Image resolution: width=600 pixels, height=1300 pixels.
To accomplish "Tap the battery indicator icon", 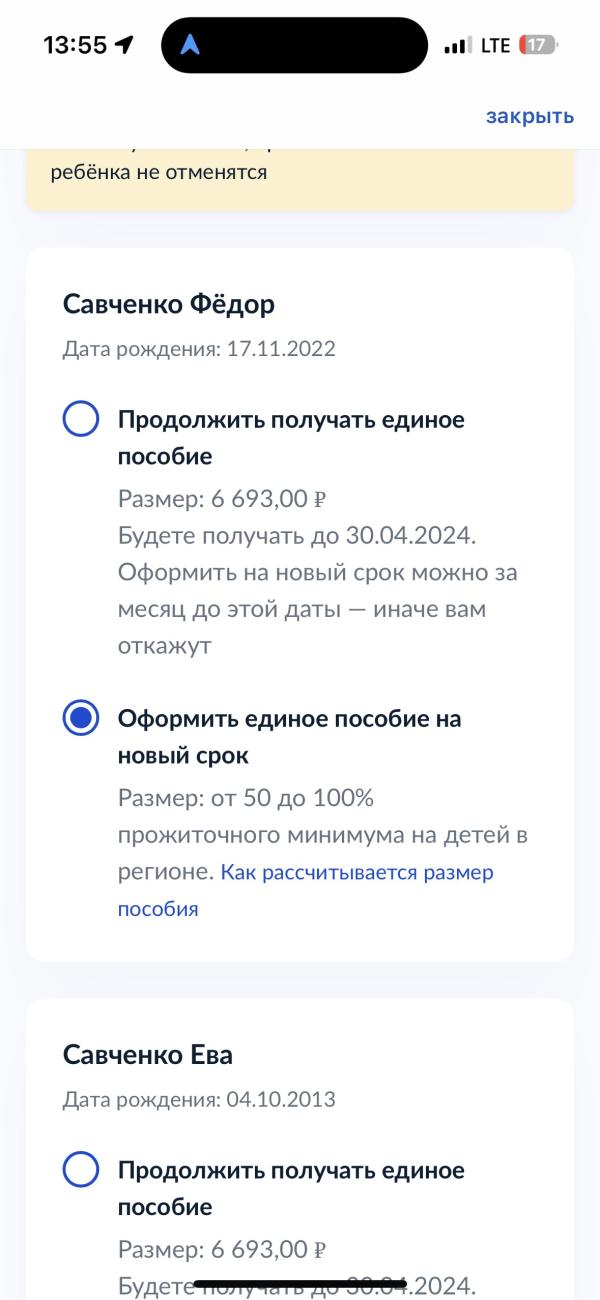I will click(540, 45).
